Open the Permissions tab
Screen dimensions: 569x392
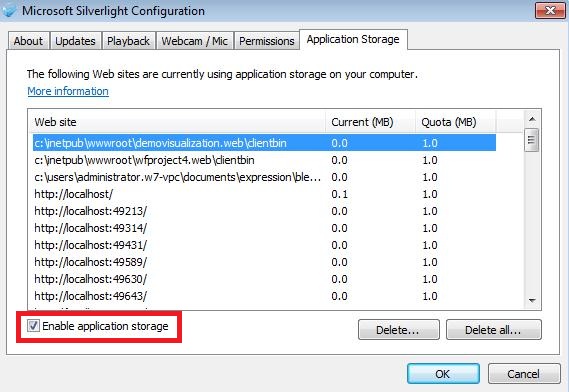(267, 41)
